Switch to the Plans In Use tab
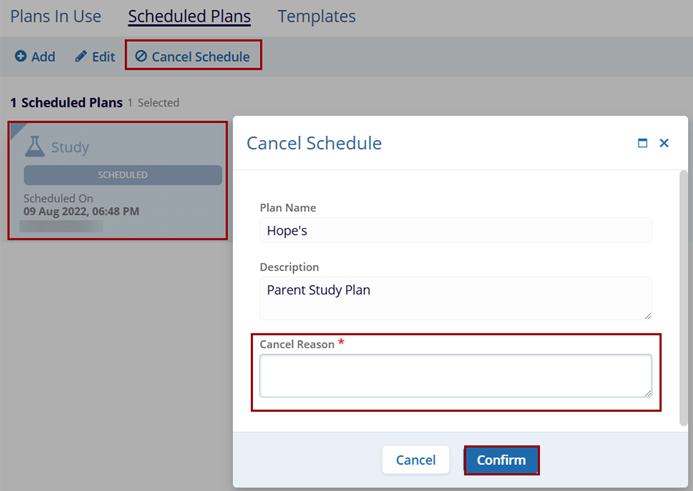 [x=56, y=16]
